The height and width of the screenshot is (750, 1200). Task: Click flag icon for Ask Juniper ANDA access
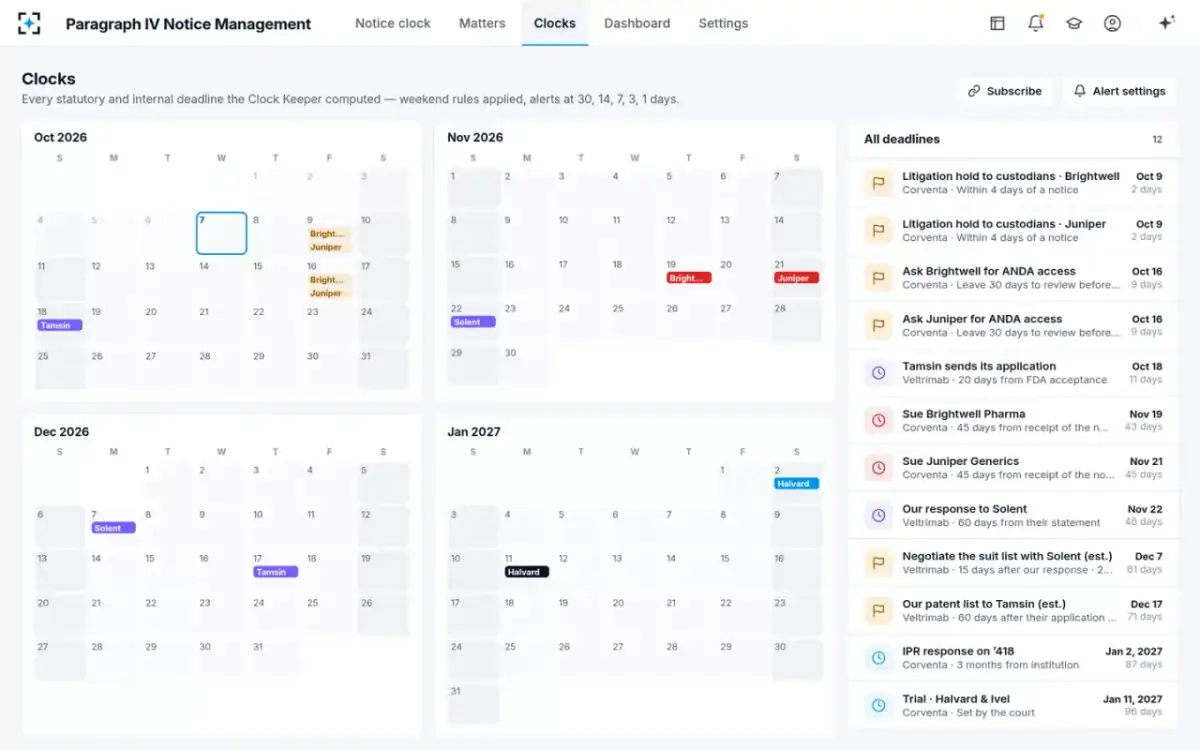pos(879,325)
